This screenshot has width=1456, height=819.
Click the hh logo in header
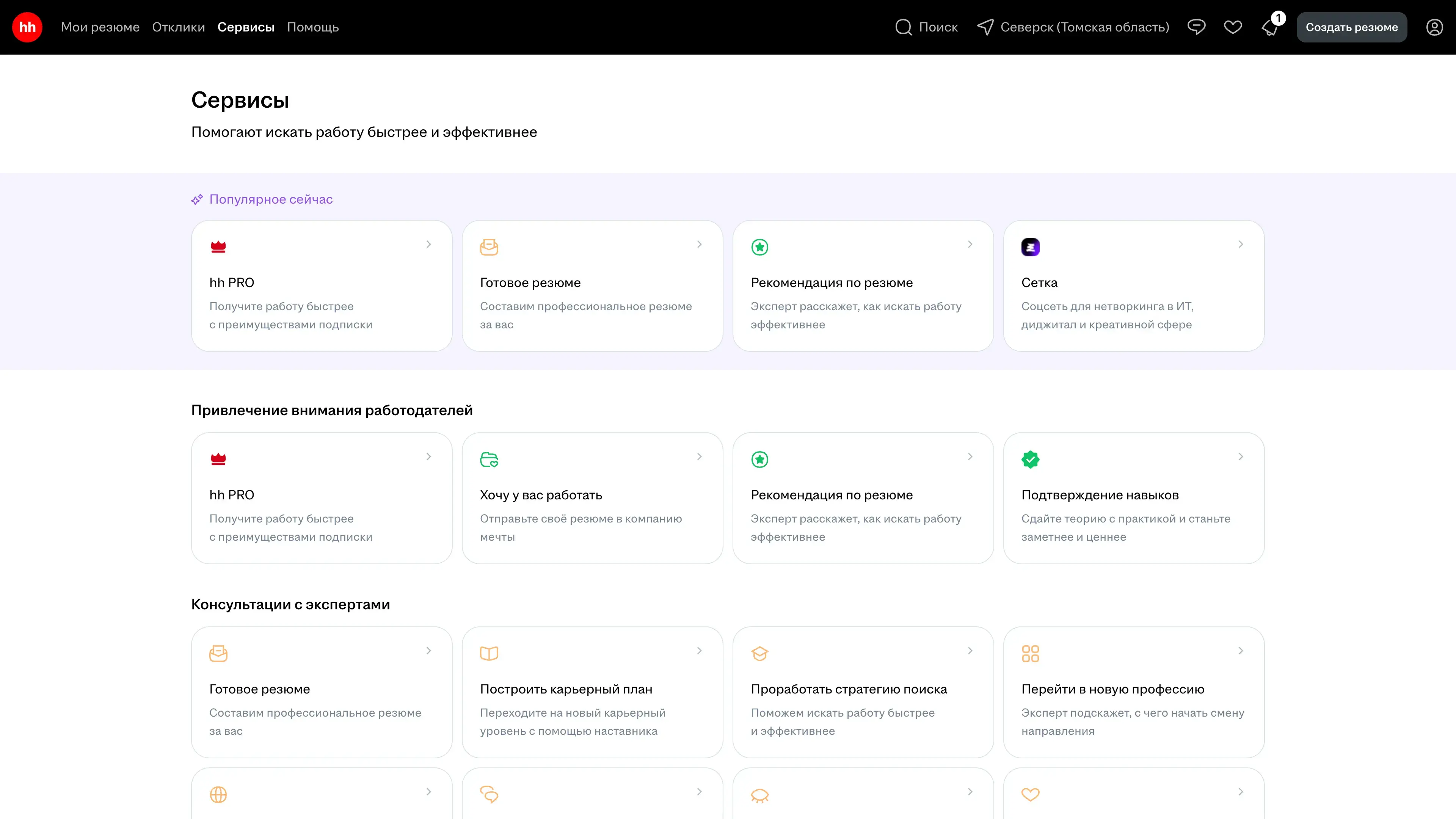(27, 27)
